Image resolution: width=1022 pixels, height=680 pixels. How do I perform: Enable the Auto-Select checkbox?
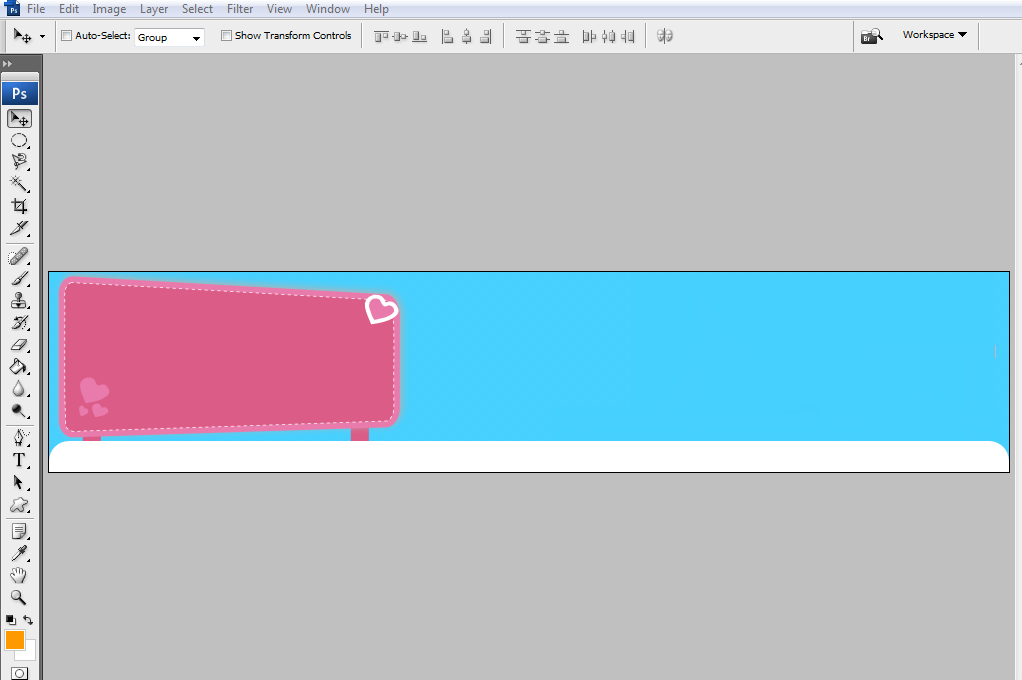tap(66, 36)
